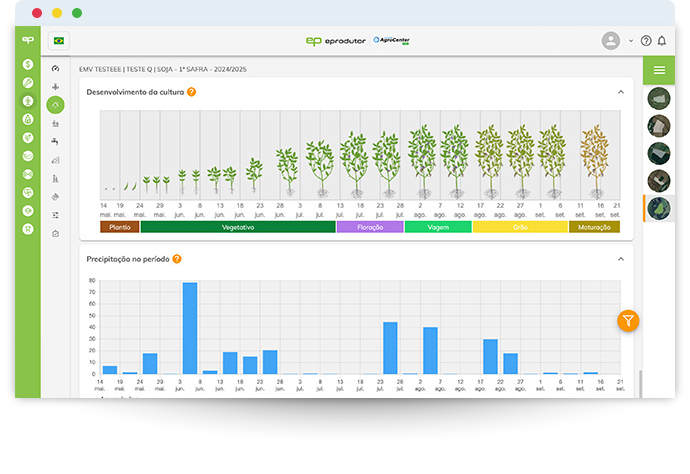Click help icon beside Desenvolvimento da cultura

tap(191, 92)
